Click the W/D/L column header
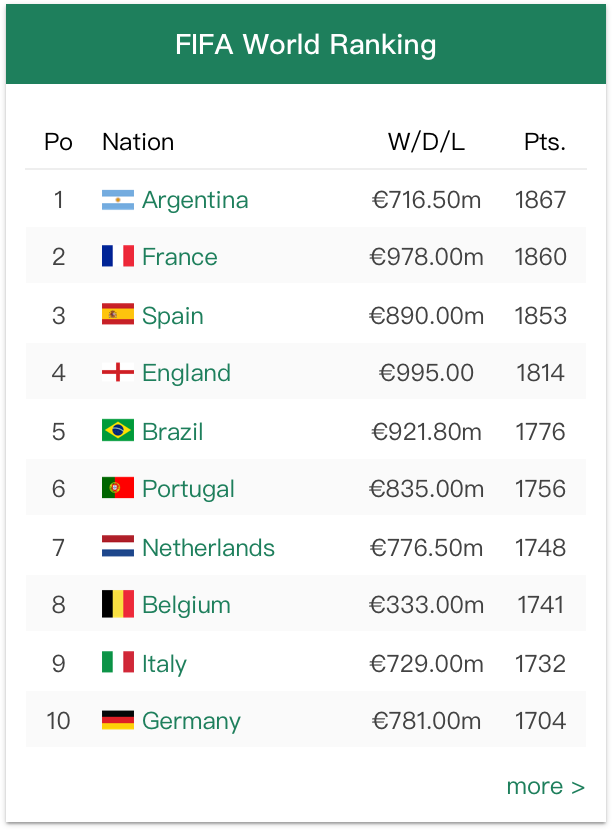Screen dimensions: 612x830 (426, 142)
